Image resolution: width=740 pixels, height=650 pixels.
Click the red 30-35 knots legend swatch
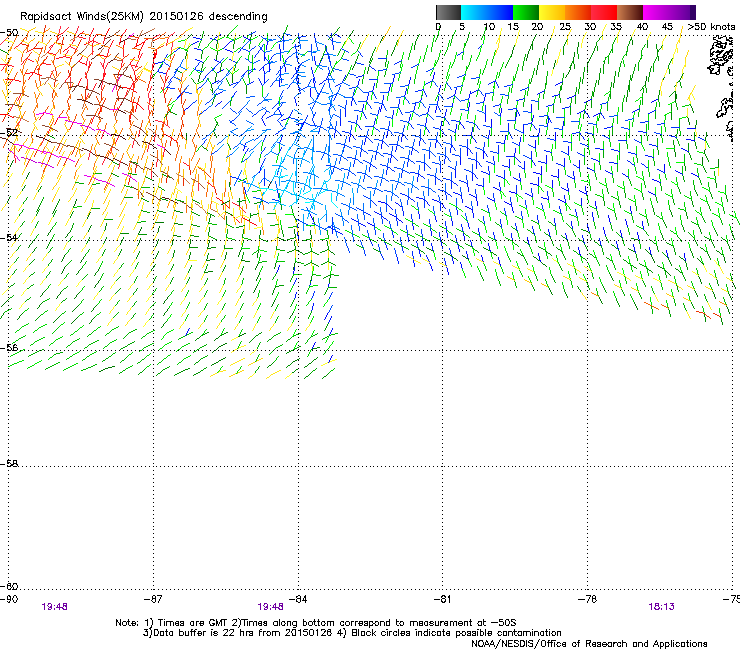coord(604,12)
